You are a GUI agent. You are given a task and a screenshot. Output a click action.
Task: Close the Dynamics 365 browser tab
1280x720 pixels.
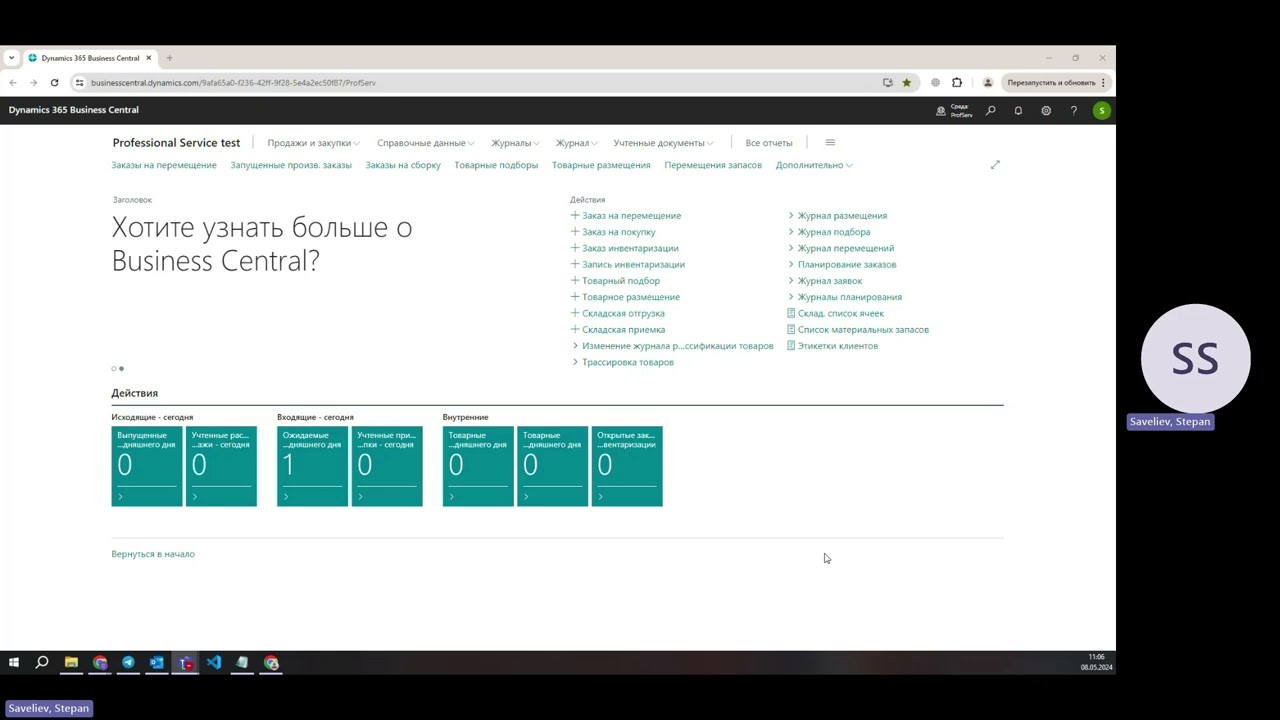click(x=149, y=58)
